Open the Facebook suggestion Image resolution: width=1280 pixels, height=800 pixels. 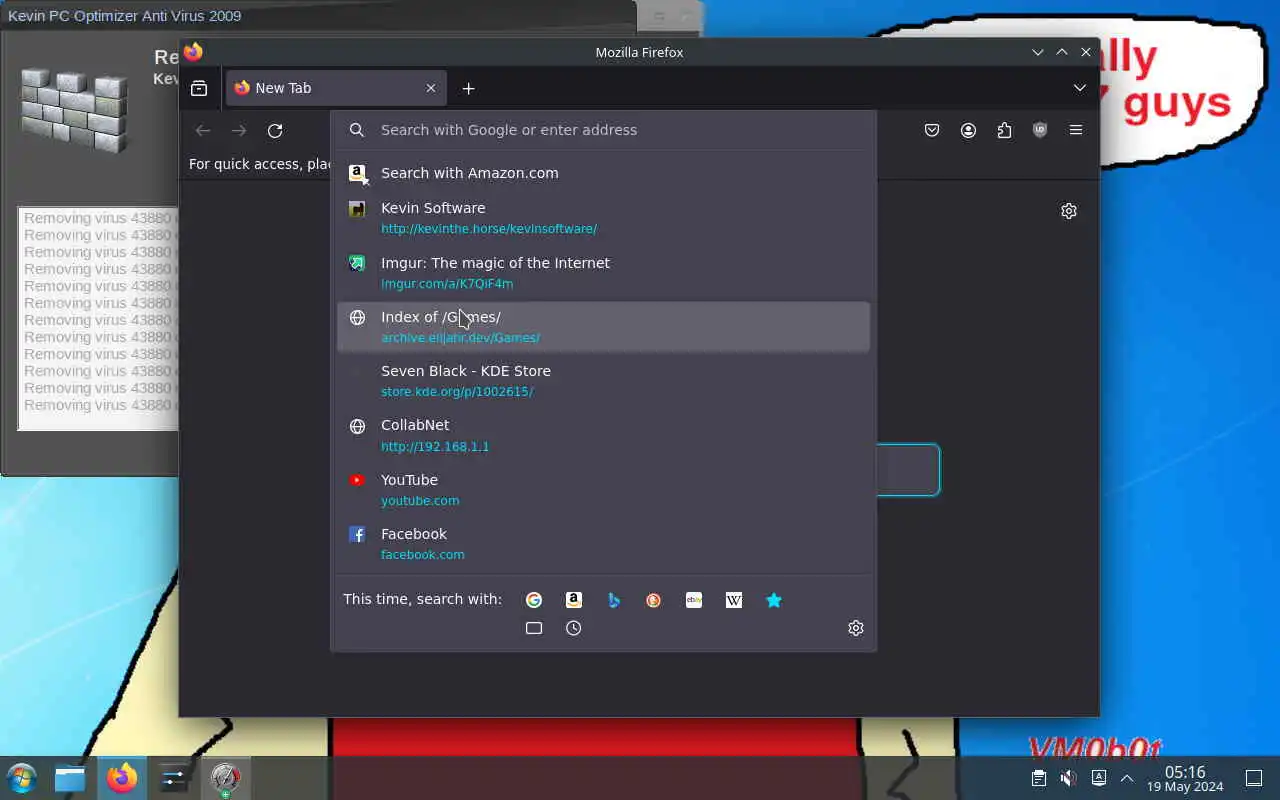point(603,544)
